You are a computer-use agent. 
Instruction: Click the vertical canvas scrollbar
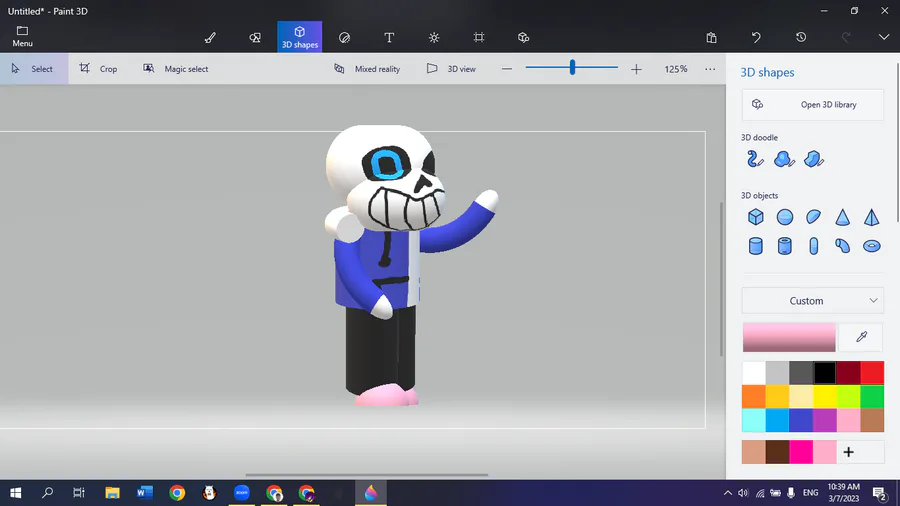pos(722,279)
